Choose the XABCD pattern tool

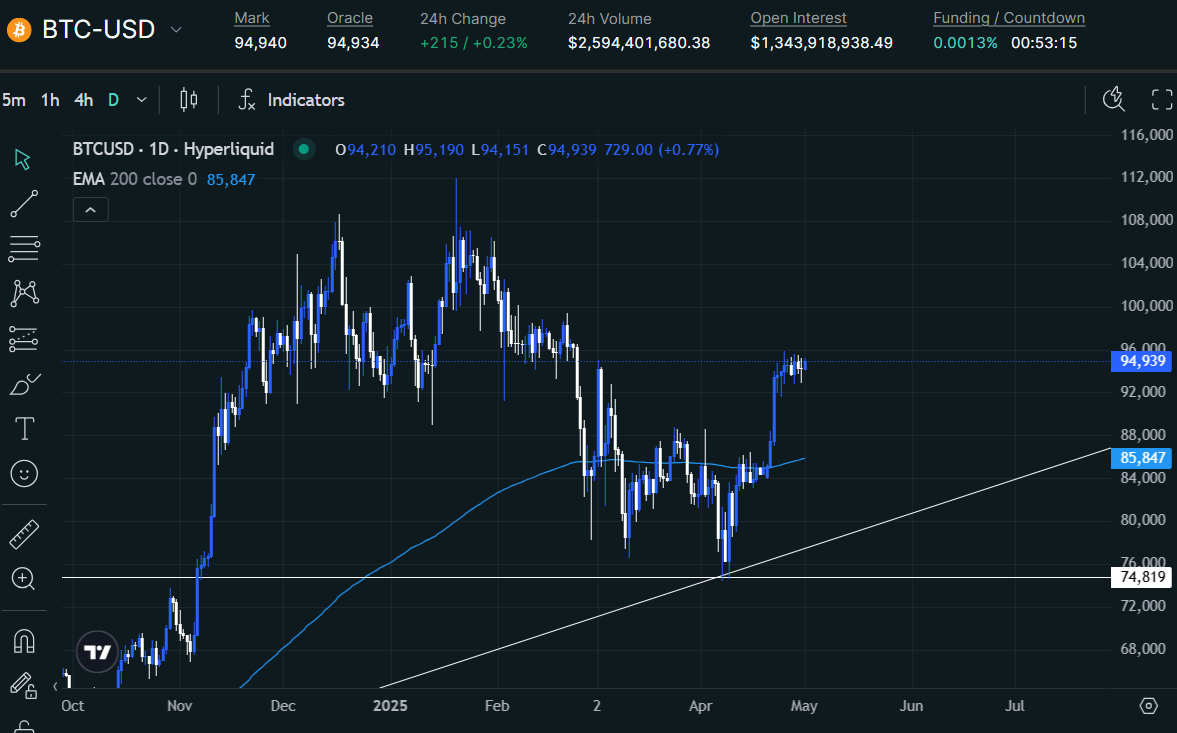tap(23, 293)
